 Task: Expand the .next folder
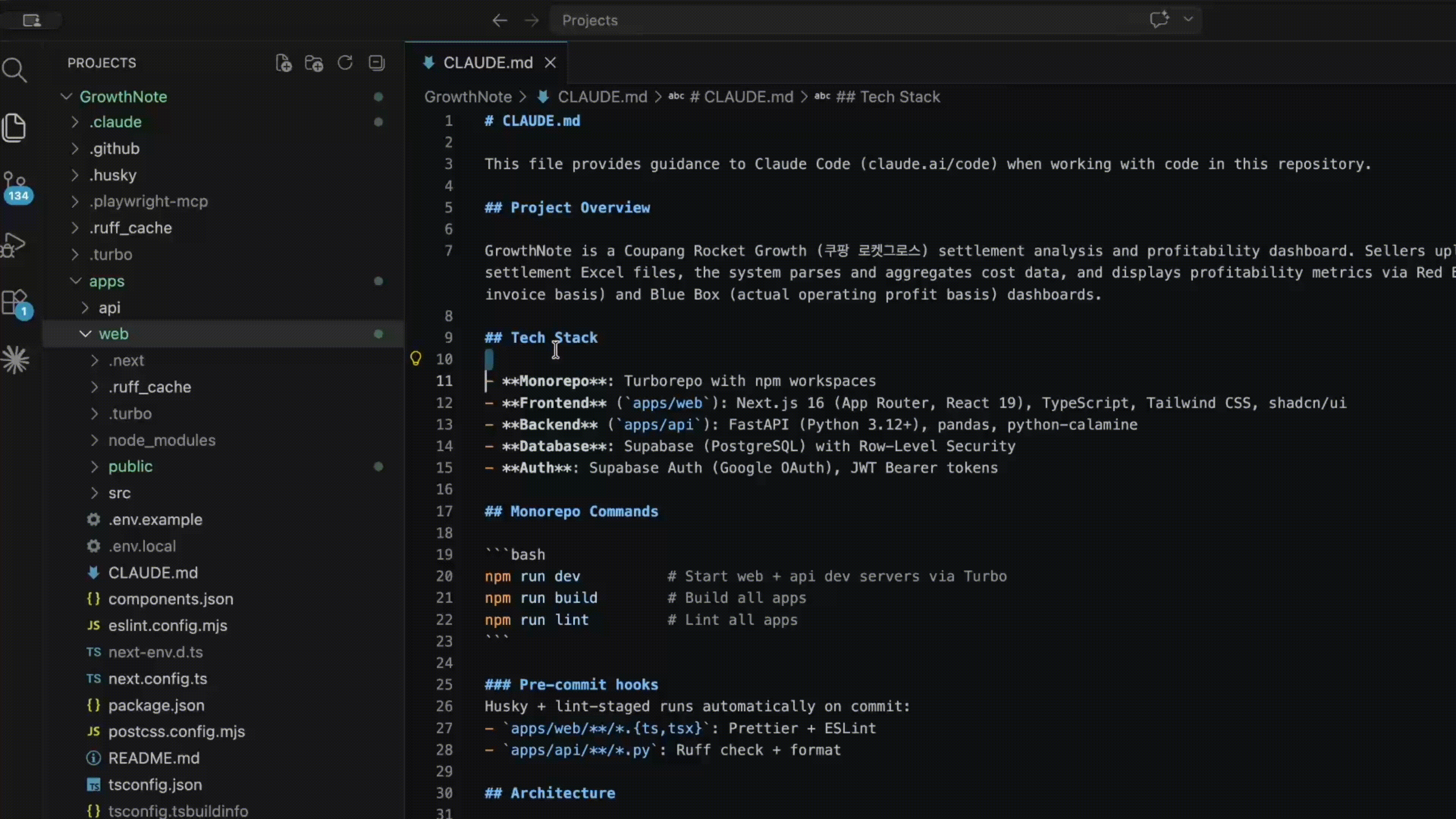pyautogui.click(x=223, y=361)
